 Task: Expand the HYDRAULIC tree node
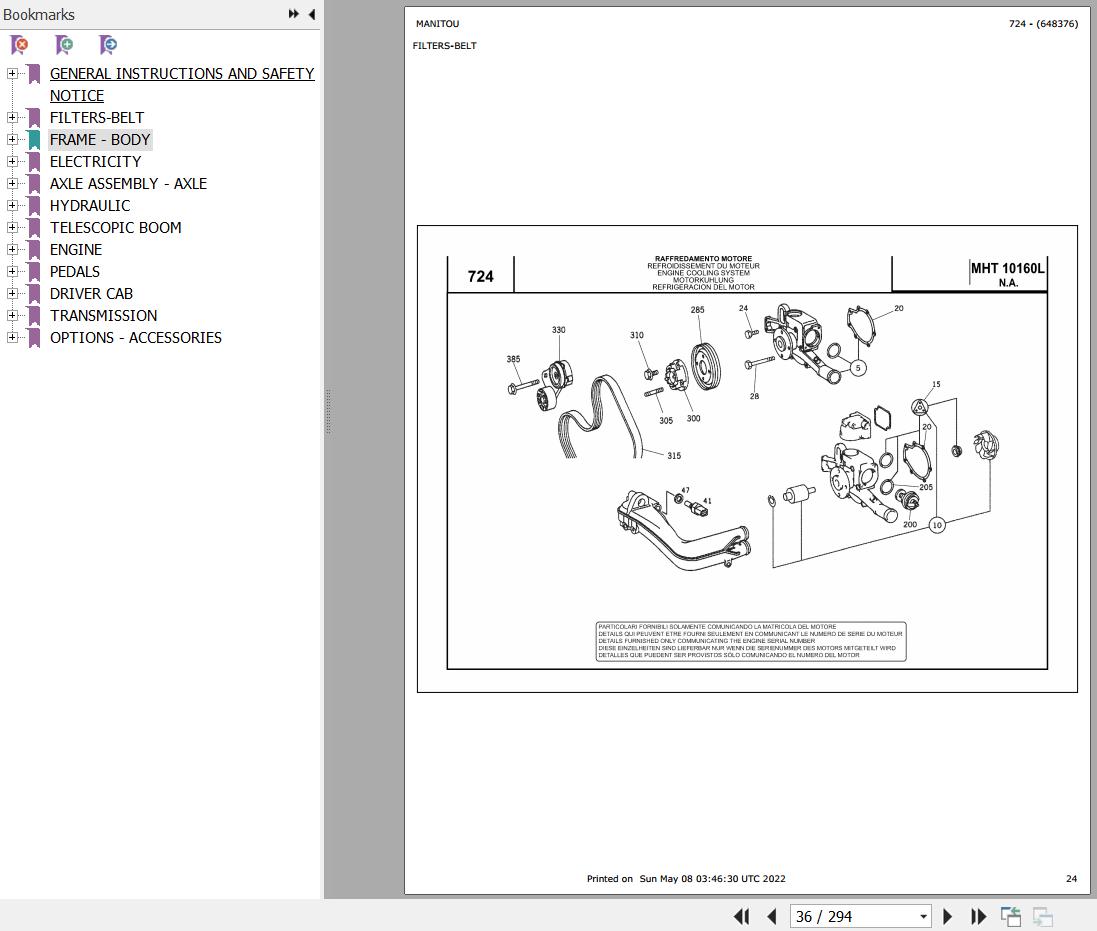point(12,206)
